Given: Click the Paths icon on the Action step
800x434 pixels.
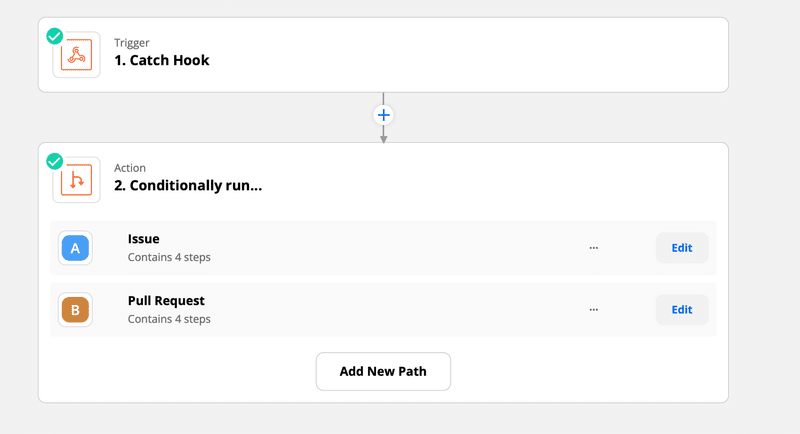Looking at the screenshot, I should pyautogui.click(x=77, y=180).
